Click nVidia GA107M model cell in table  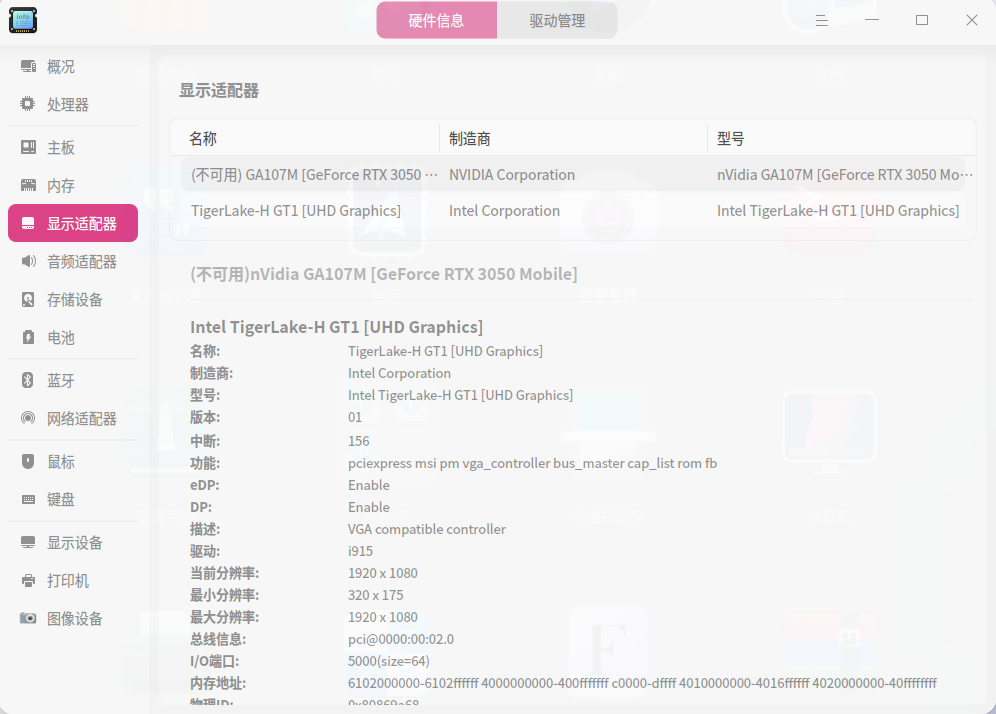(845, 175)
